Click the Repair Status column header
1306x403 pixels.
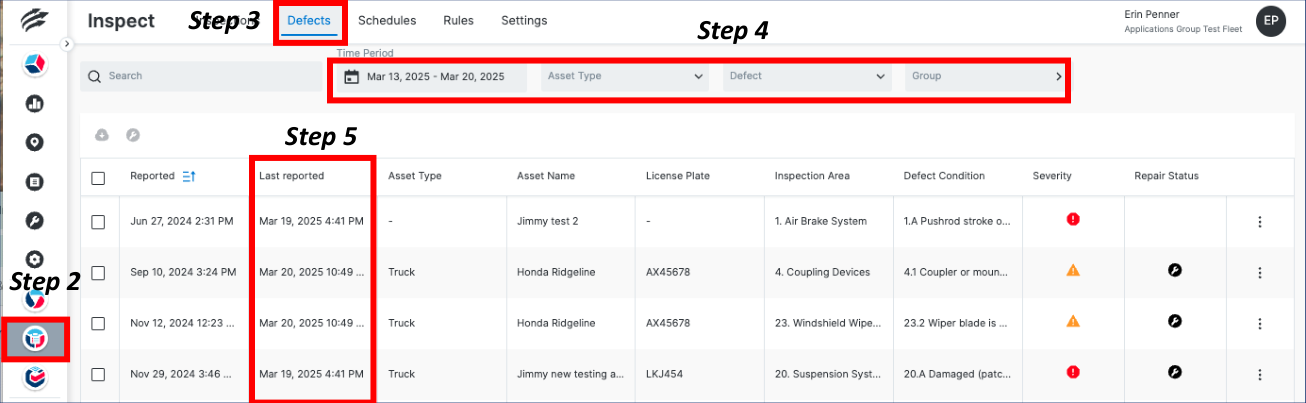(1167, 176)
